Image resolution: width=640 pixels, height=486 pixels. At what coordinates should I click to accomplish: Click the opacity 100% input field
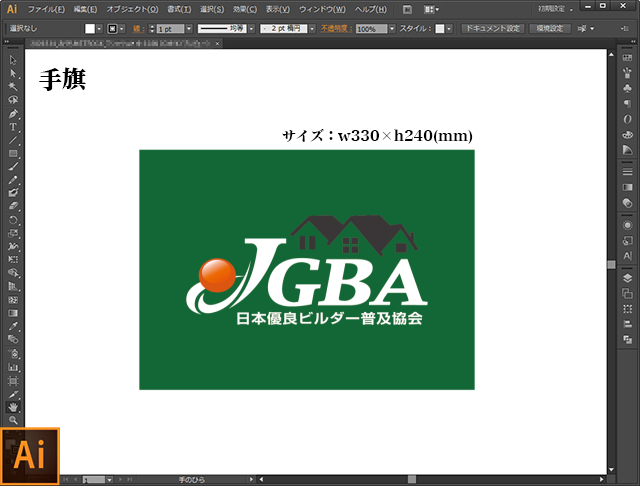click(x=371, y=29)
